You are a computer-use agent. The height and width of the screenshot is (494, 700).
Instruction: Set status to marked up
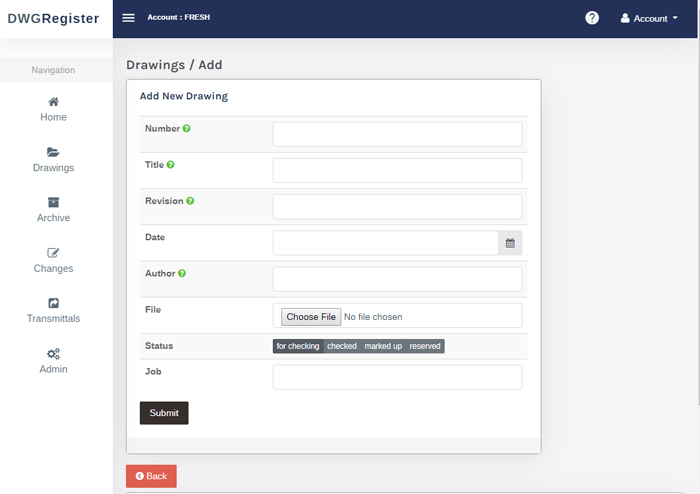pyautogui.click(x=383, y=346)
